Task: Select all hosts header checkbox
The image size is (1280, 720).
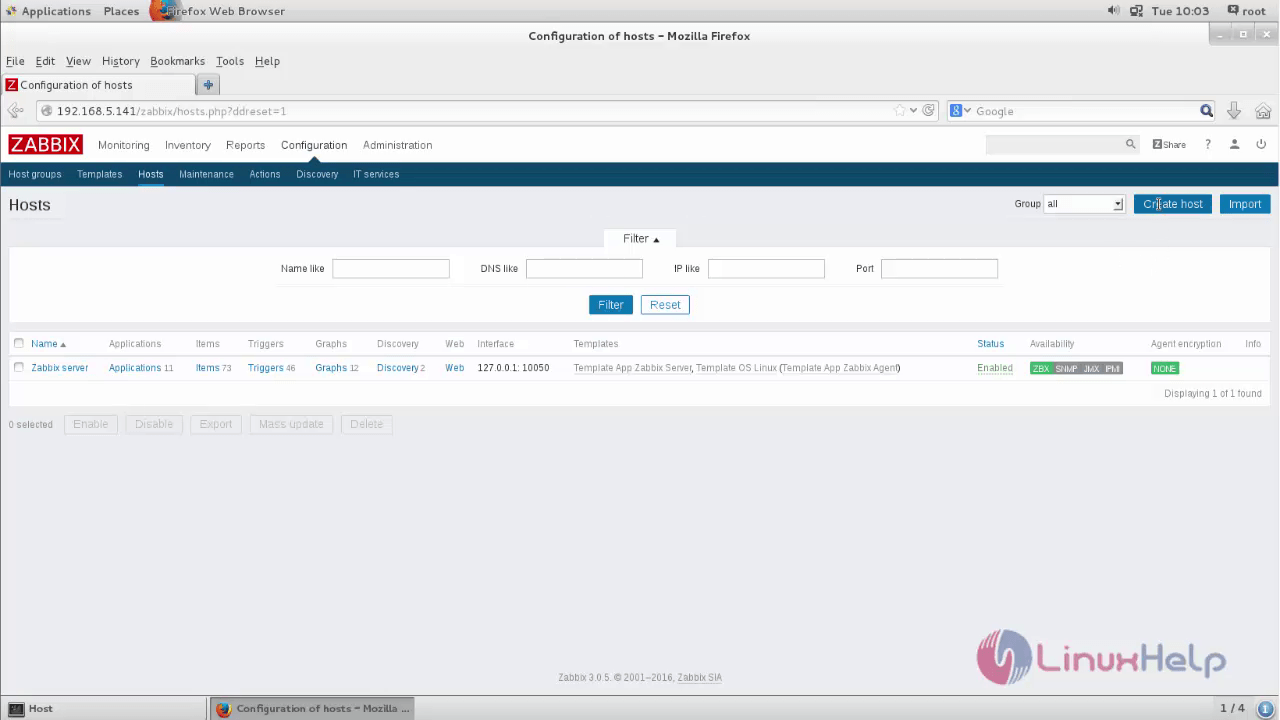Action: (18, 343)
